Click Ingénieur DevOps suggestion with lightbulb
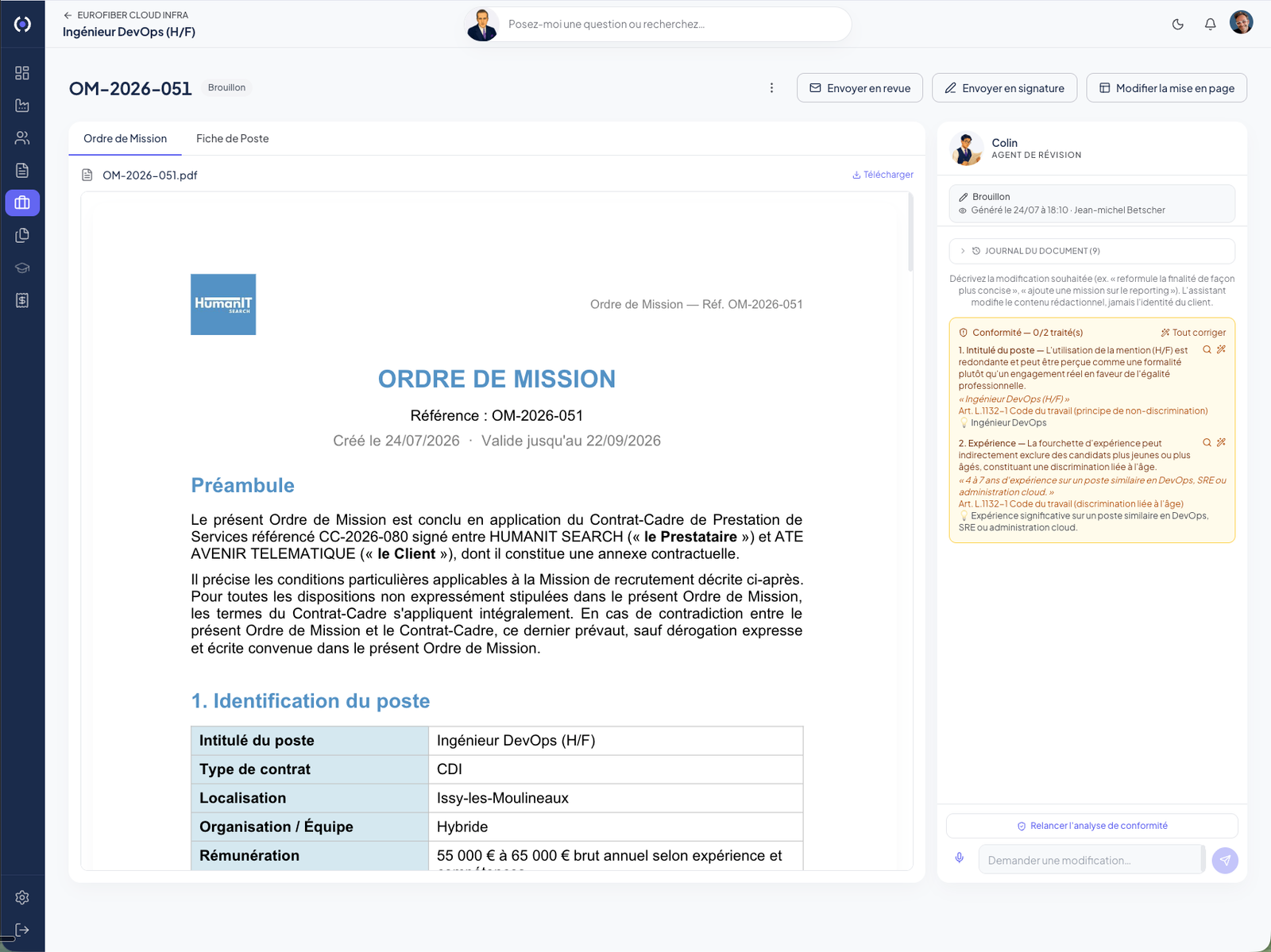The width and height of the screenshot is (1271, 952). point(1003,422)
